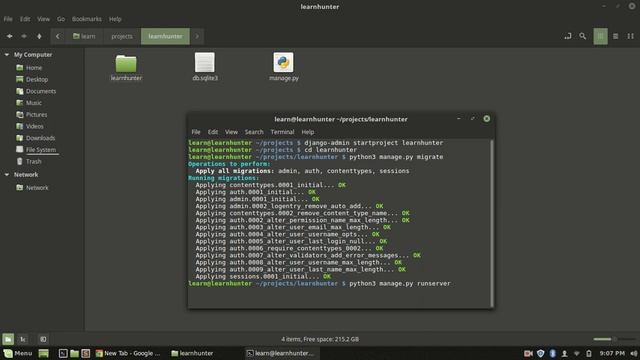Open the volume speaker tray icon

(x=633, y=353)
